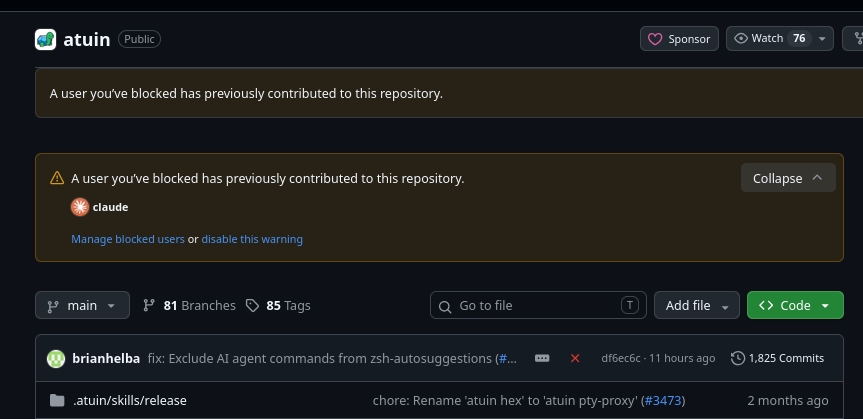Open the 85 Tags page
The width and height of the screenshot is (863, 419).
(x=278, y=306)
